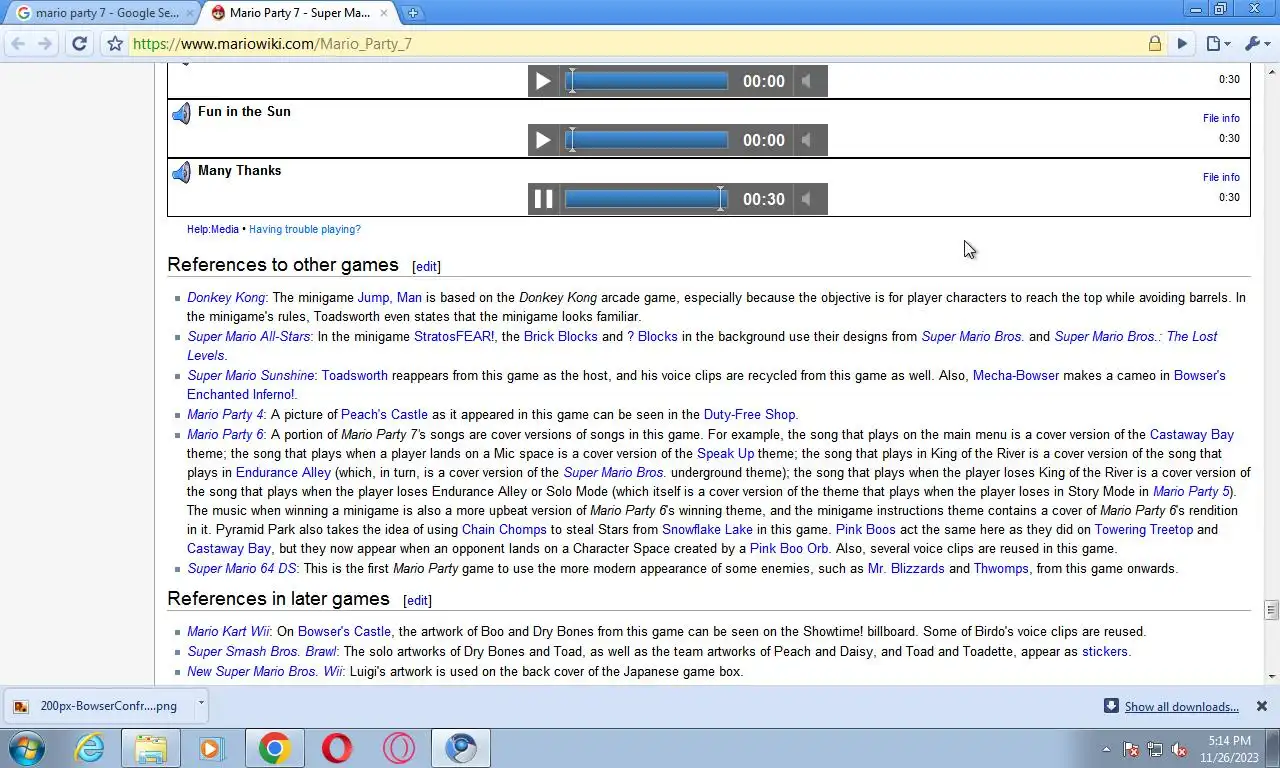This screenshot has height=768, width=1280.
Task: Follow the Mr. Blizzards link
Action: coord(906,568)
